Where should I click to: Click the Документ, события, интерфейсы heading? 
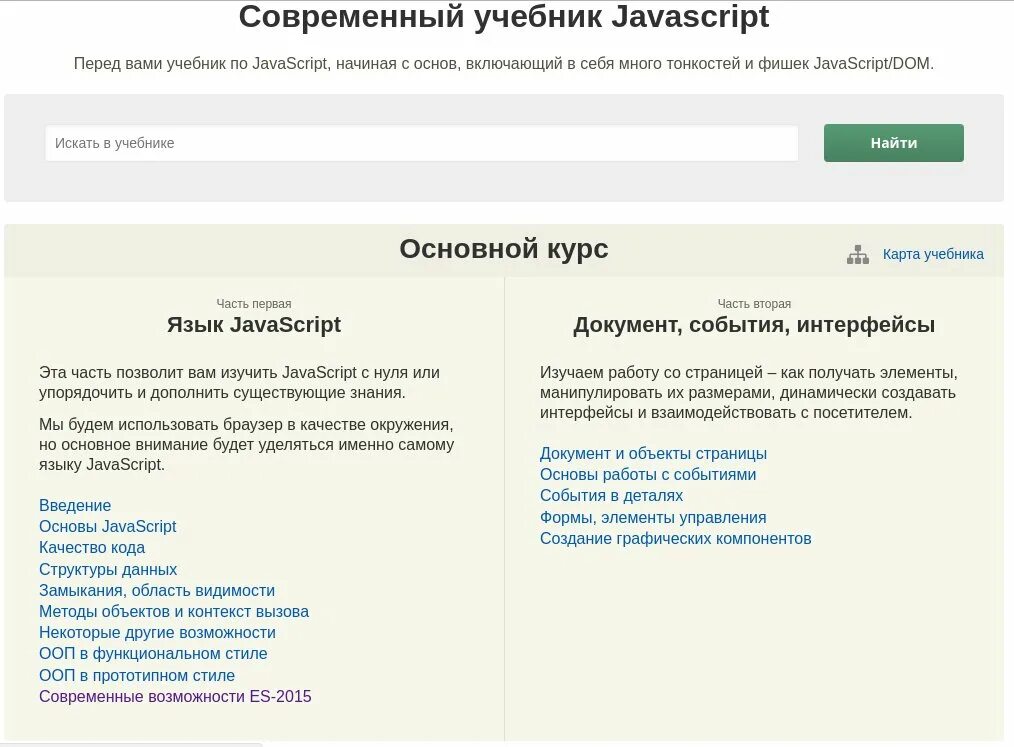(x=754, y=325)
